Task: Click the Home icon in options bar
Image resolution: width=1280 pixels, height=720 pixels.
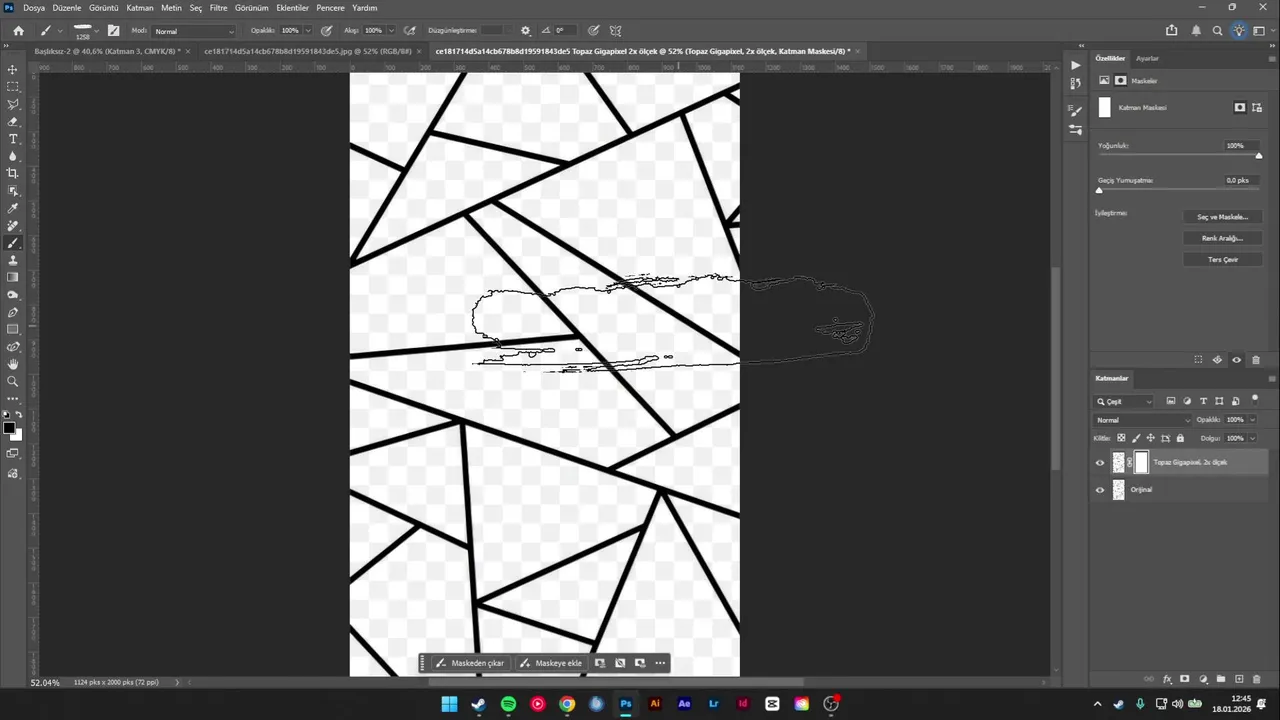Action: (18, 31)
